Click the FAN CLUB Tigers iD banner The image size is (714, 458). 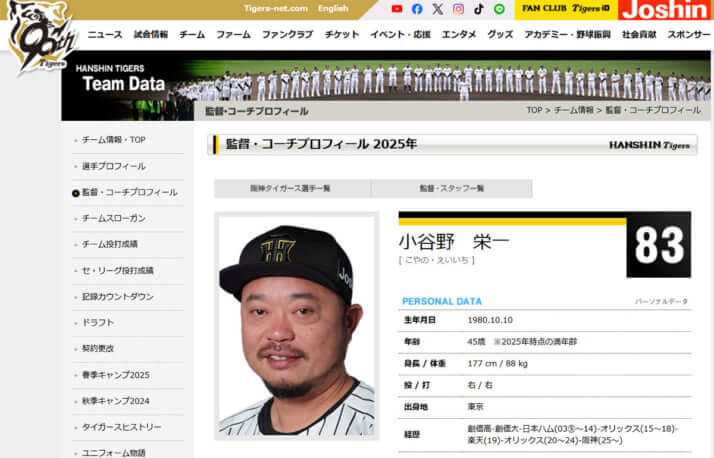coord(566,9)
